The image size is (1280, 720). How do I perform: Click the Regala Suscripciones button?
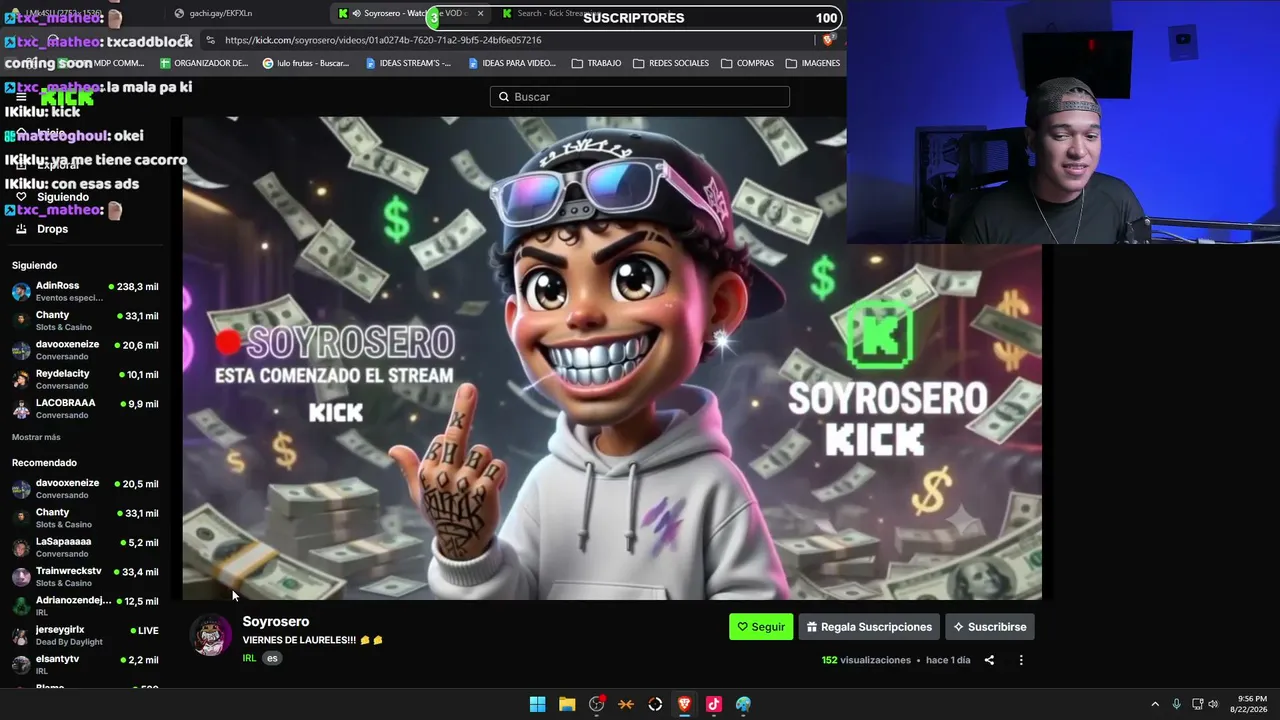(869, 627)
